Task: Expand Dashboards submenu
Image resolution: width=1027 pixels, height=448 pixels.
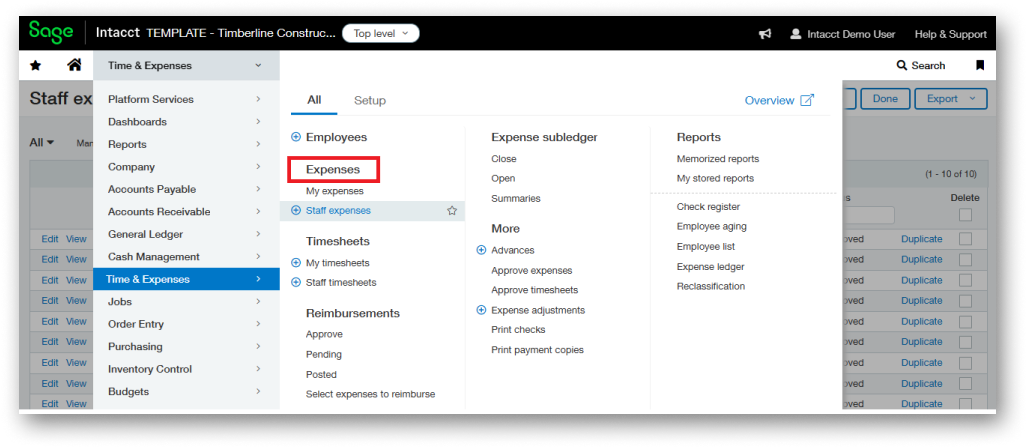Action: click(x=258, y=122)
